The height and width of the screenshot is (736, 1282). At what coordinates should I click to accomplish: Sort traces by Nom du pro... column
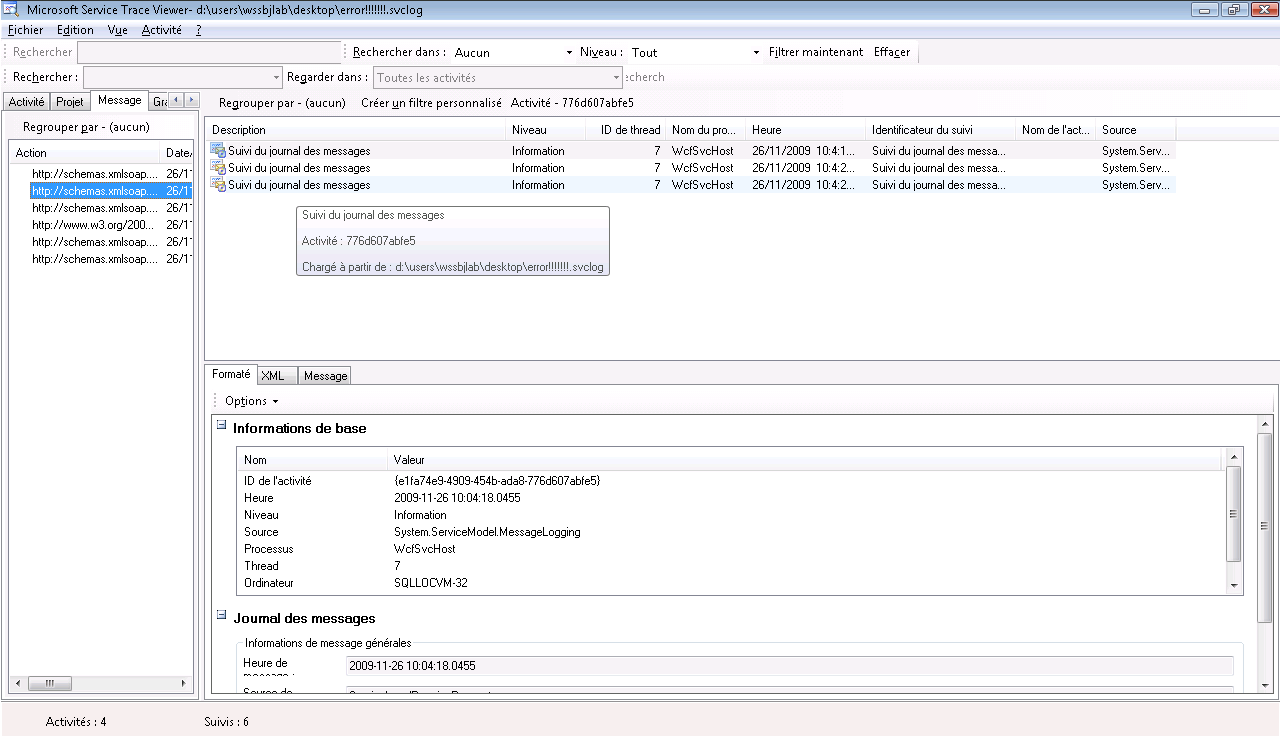(706, 130)
